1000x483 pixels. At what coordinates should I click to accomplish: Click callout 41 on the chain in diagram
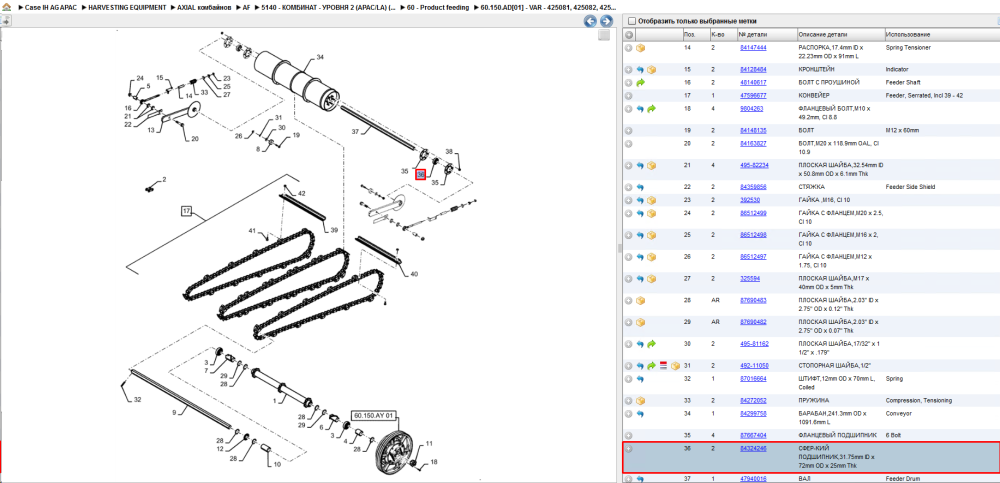click(x=252, y=230)
